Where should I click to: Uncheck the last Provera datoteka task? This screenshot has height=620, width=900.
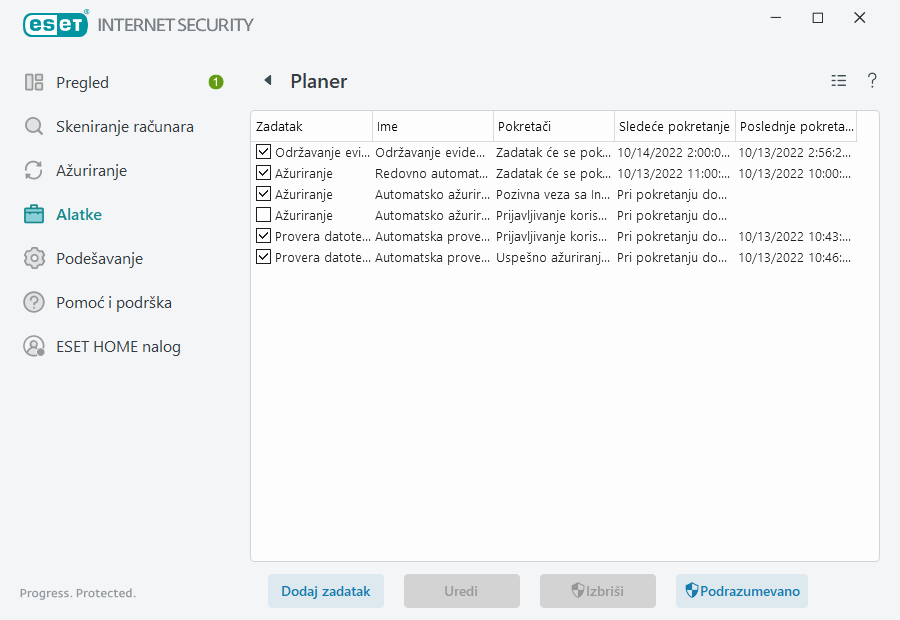pyautogui.click(x=262, y=257)
